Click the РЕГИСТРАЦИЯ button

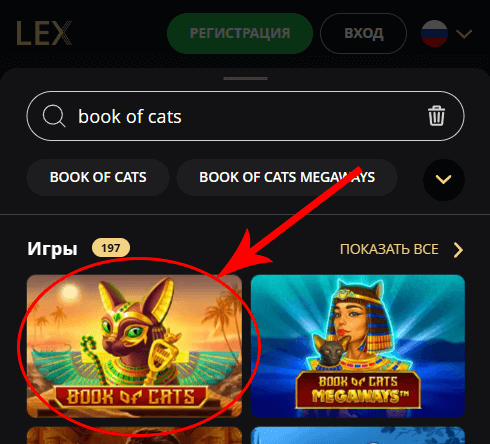point(240,33)
